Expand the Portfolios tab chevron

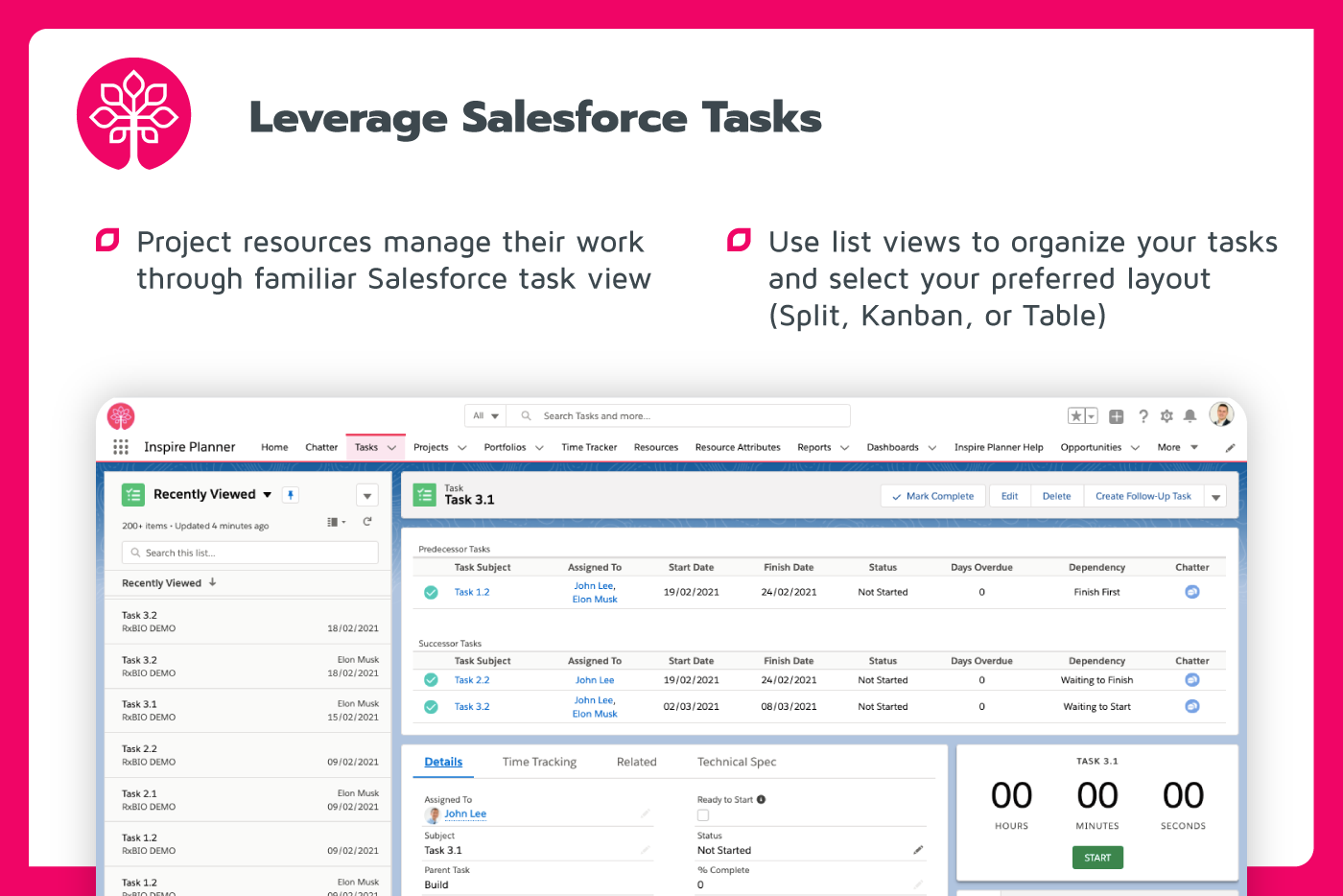539,448
